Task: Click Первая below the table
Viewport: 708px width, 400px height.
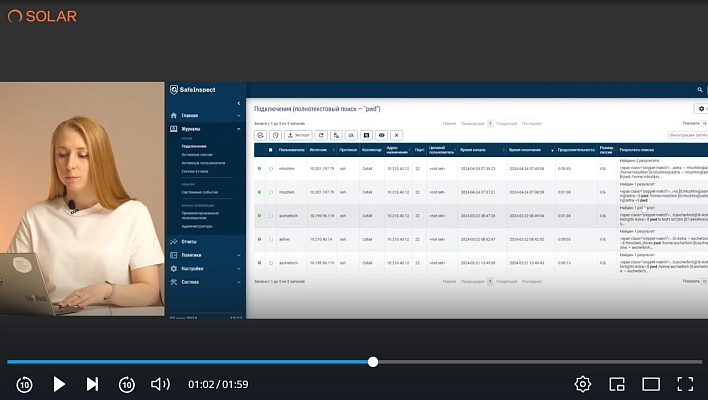Action: [x=449, y=281]
